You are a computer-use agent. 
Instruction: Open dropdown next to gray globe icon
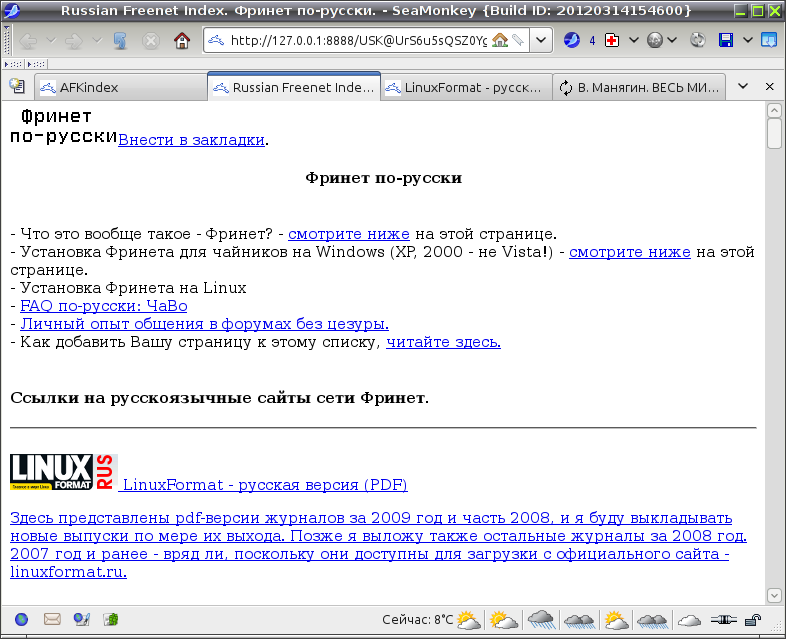[672, 40]
